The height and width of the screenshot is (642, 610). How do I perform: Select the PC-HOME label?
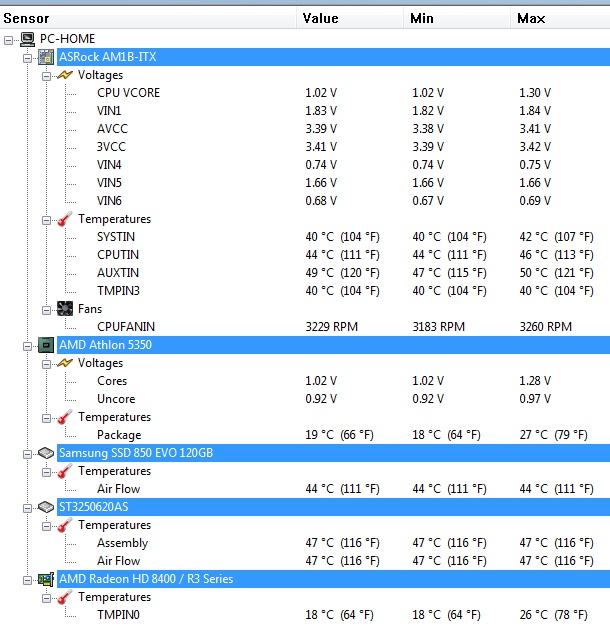click(68, 39)
